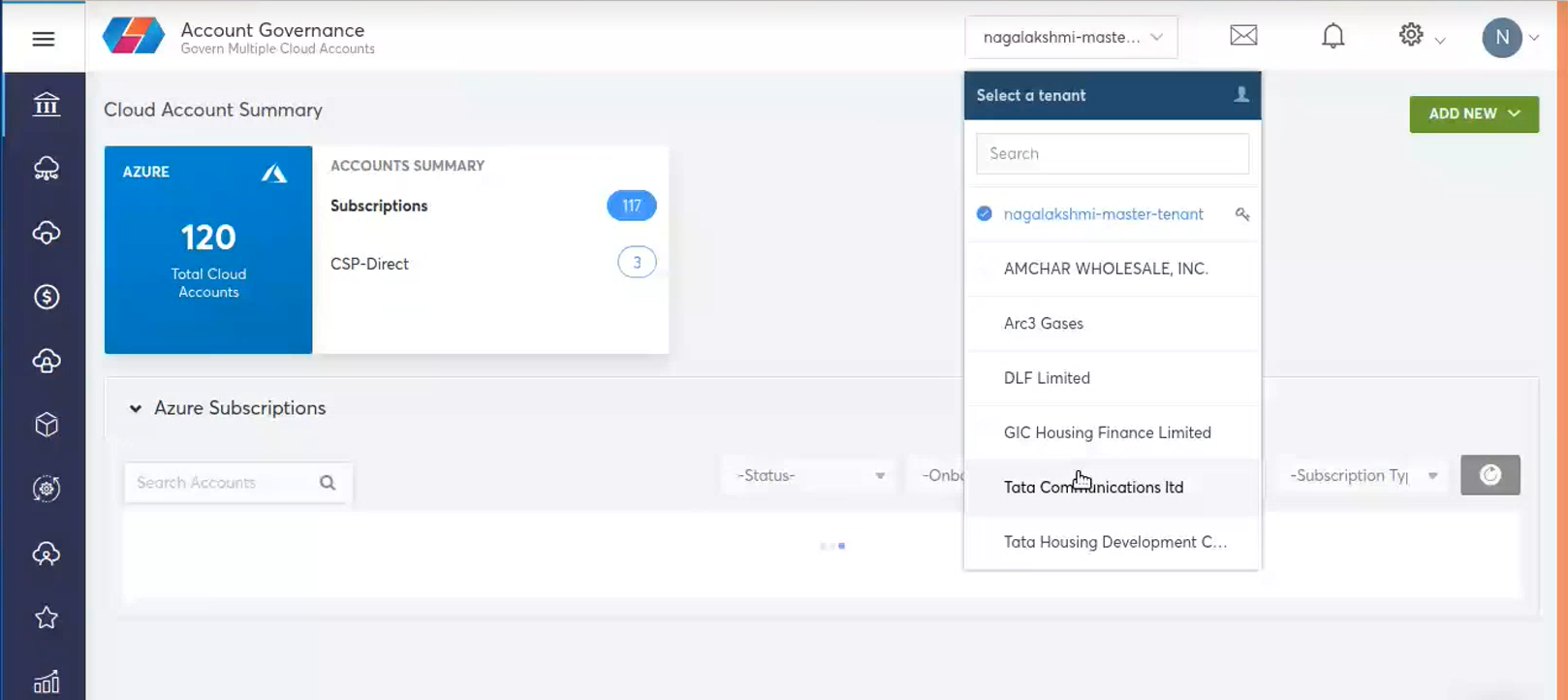Open the -Status- filter dropdown

[x=810, y=475]
